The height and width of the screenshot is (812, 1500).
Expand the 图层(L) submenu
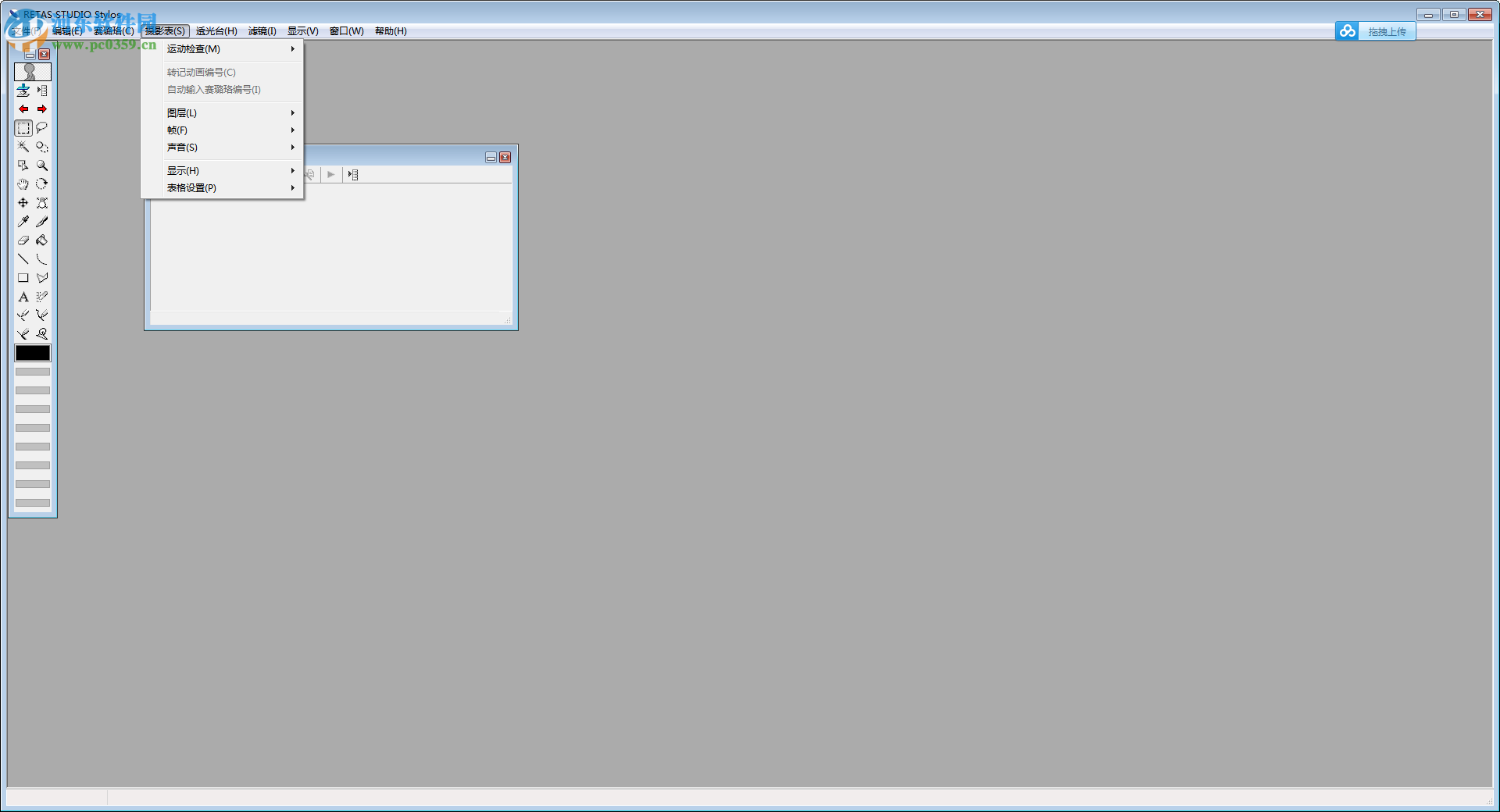click(x=223, y=113)
